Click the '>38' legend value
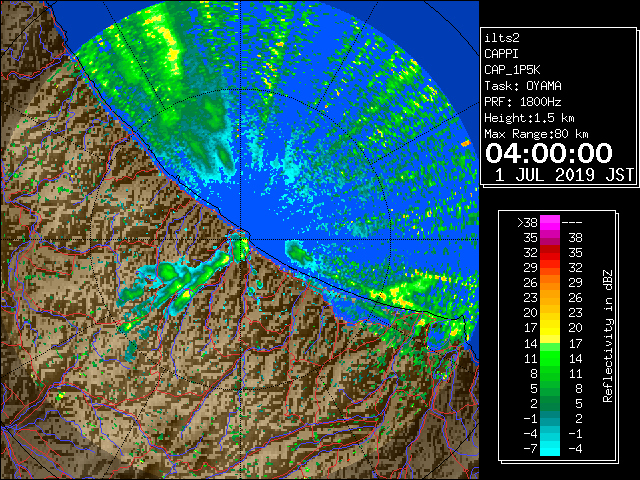Viewport: 640px width, 480px height. [527, 222]
